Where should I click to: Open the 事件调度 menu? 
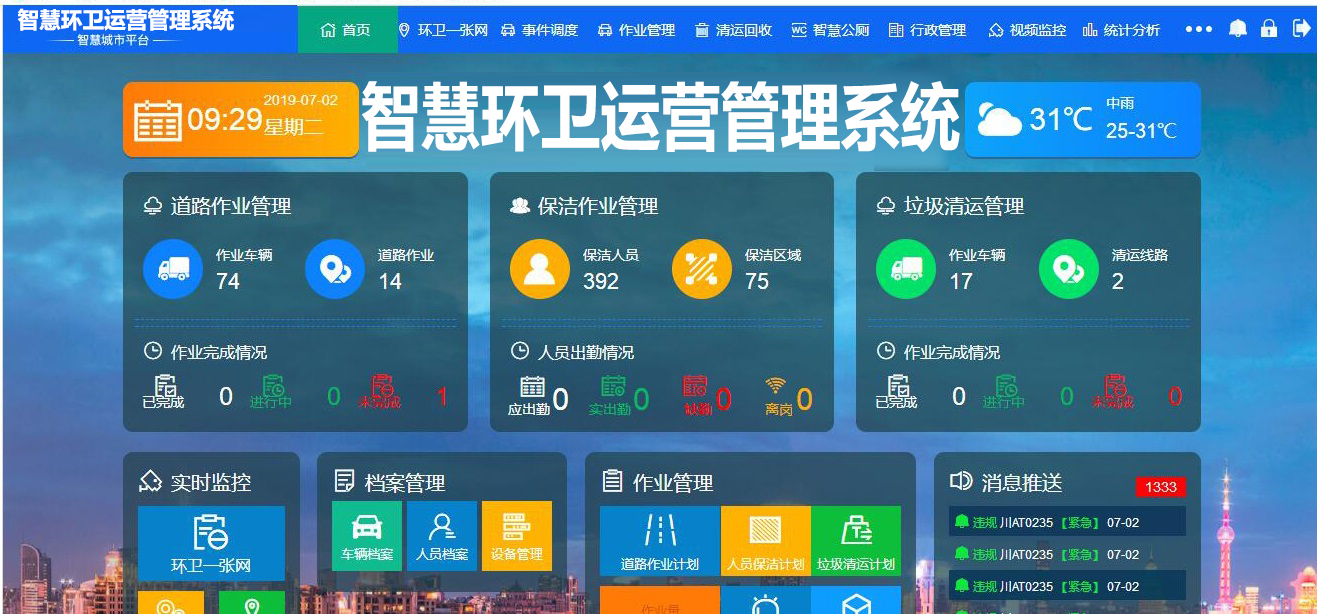click(x=539, y=30)
